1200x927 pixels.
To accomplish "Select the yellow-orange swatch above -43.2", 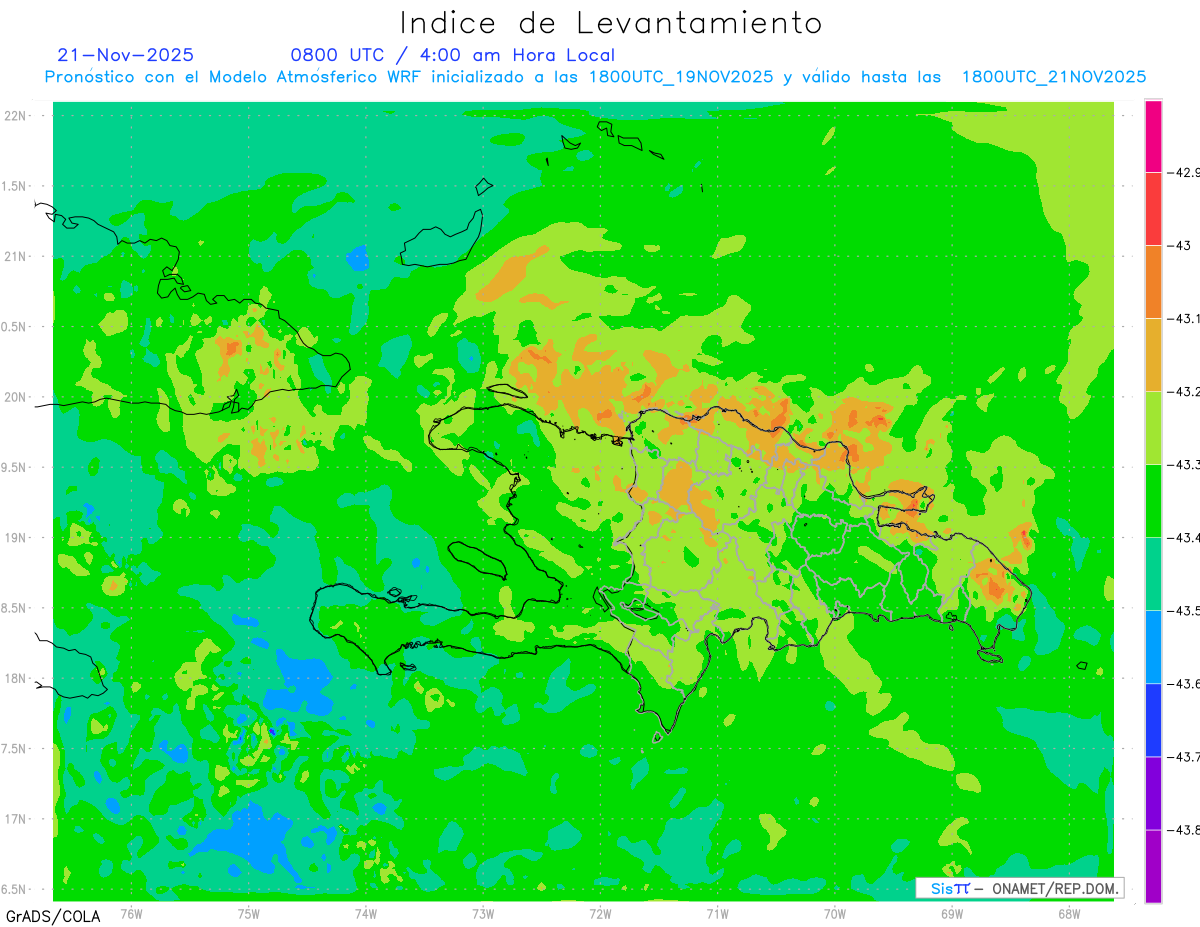I will click(1153, 355).
